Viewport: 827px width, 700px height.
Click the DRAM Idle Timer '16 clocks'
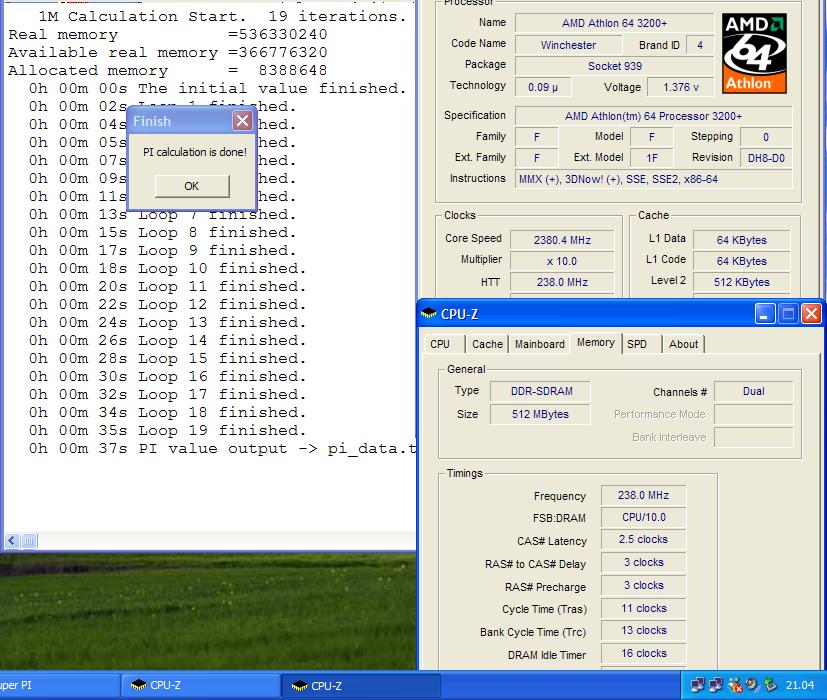[x=643, y=654]
